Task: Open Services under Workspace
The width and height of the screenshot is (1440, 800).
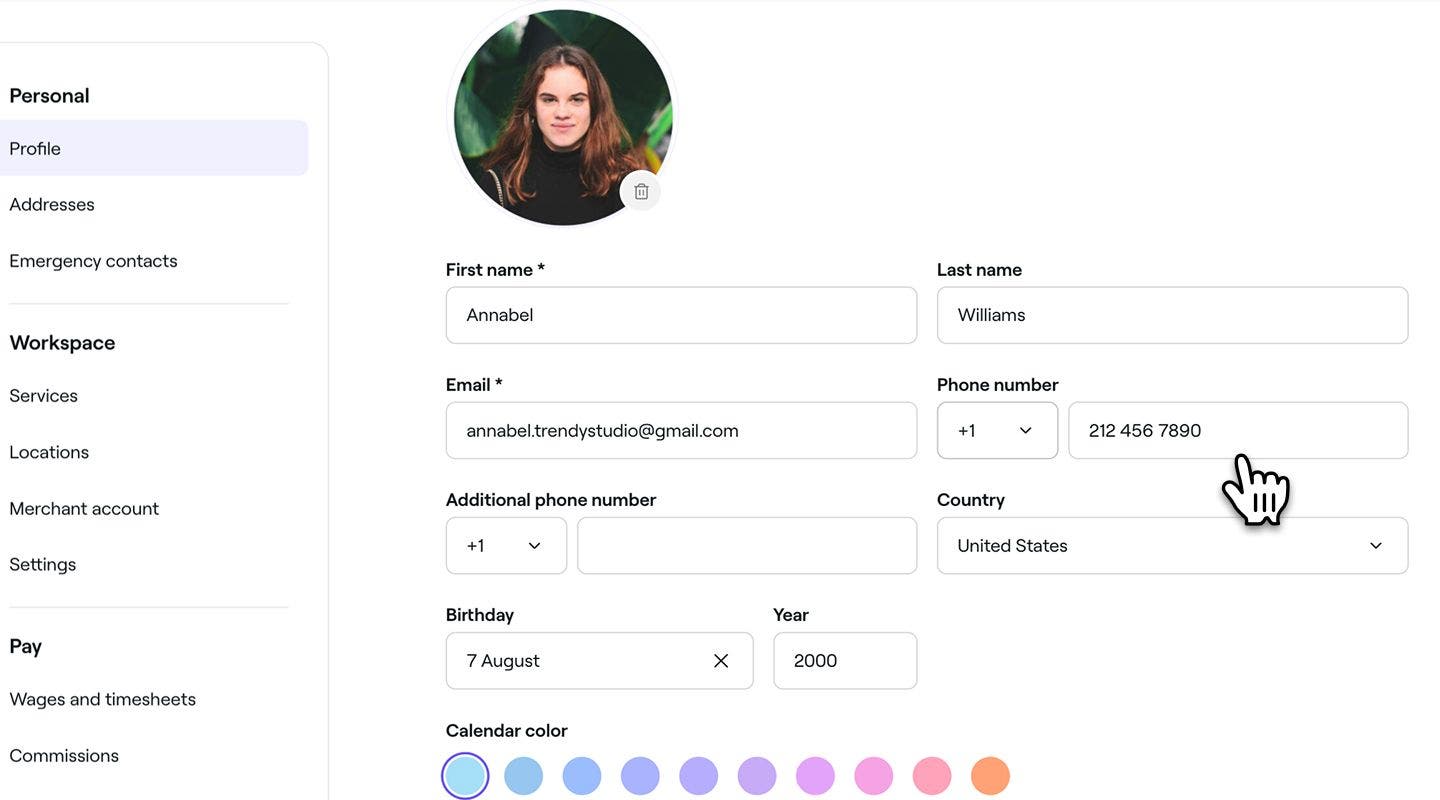Action: pyautogui.click(x=43, y=396)
